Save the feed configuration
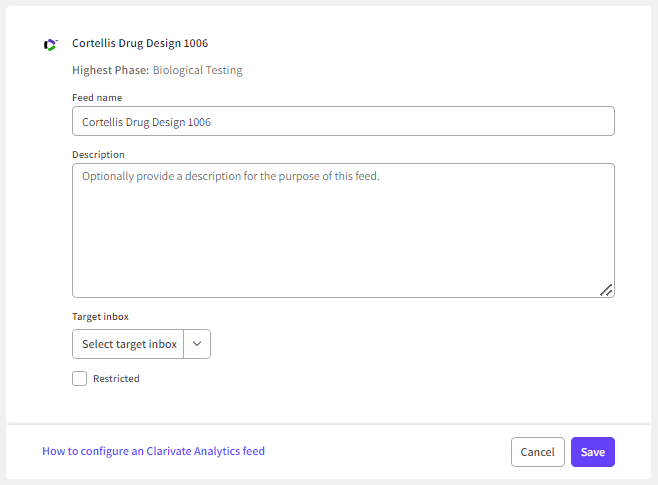 click(593, 452)
